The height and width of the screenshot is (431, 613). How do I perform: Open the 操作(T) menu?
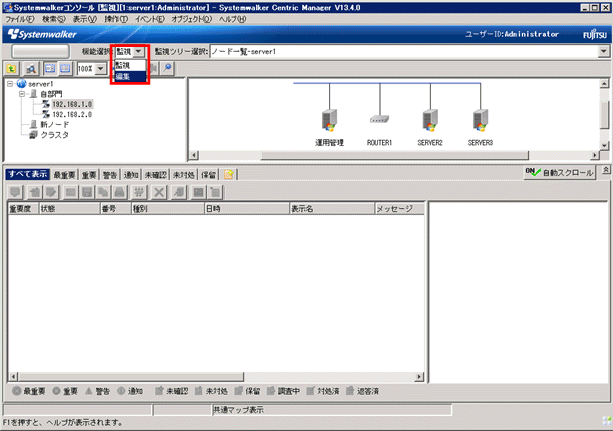pyautogui.click(x=116, y=19)
